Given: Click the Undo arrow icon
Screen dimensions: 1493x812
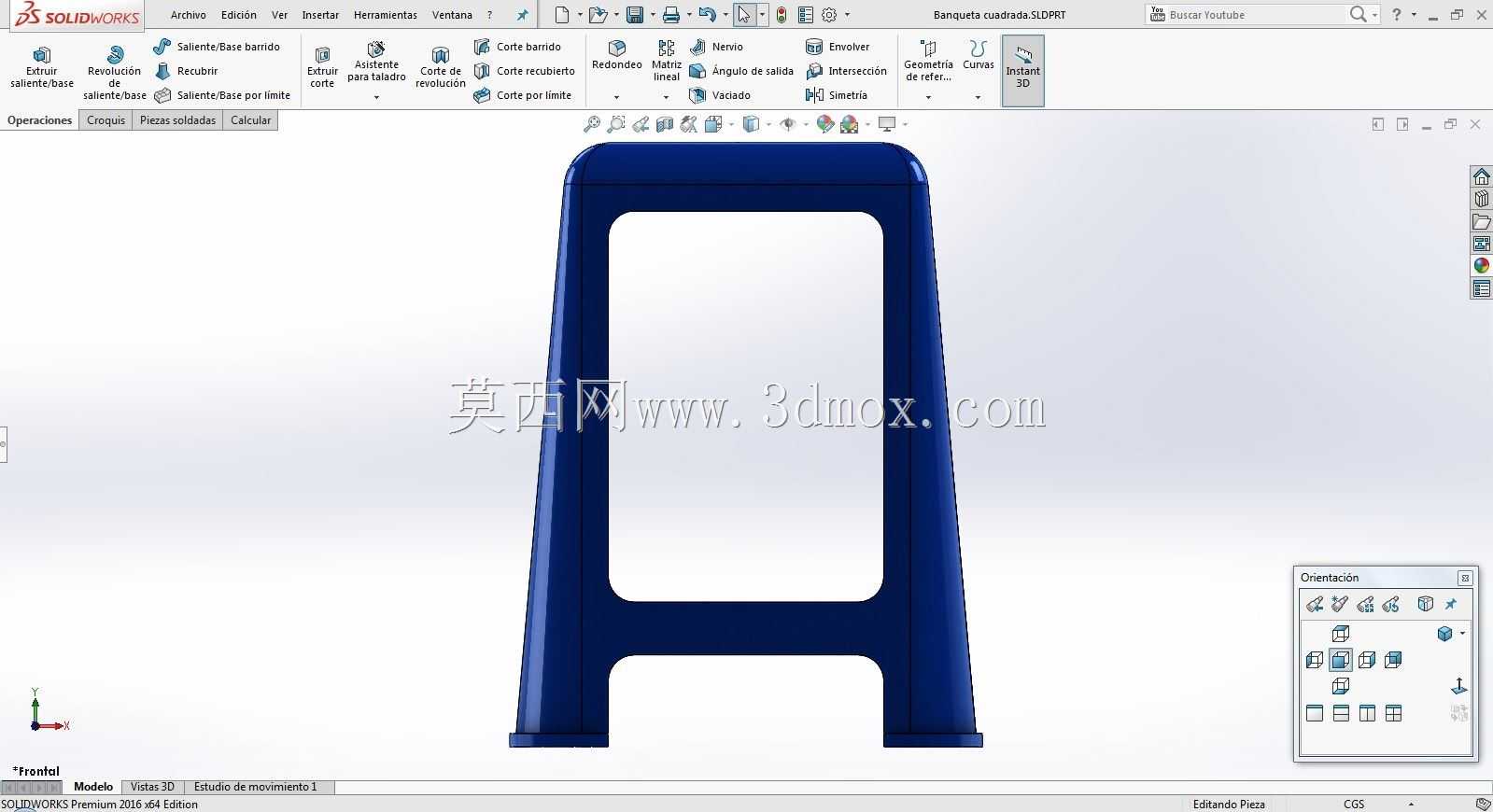Looking at the screenshot, I should click(x=707, y=15).
